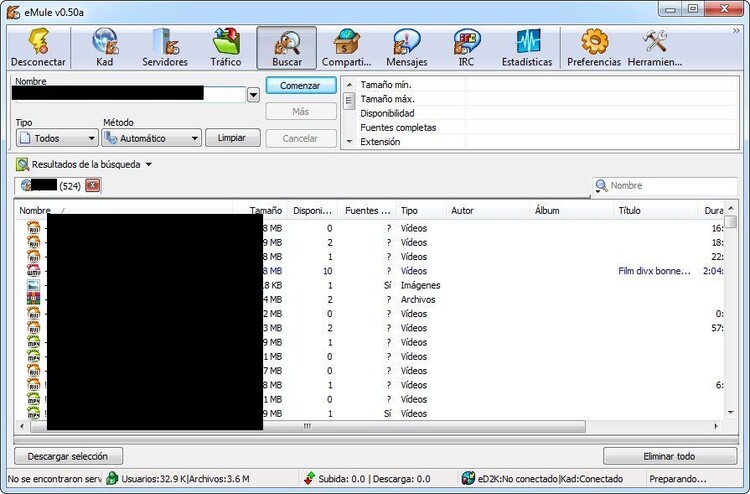Click the Fuentes completas filter value field
Screen dimensions: 750x494
[x=602, y=128]
